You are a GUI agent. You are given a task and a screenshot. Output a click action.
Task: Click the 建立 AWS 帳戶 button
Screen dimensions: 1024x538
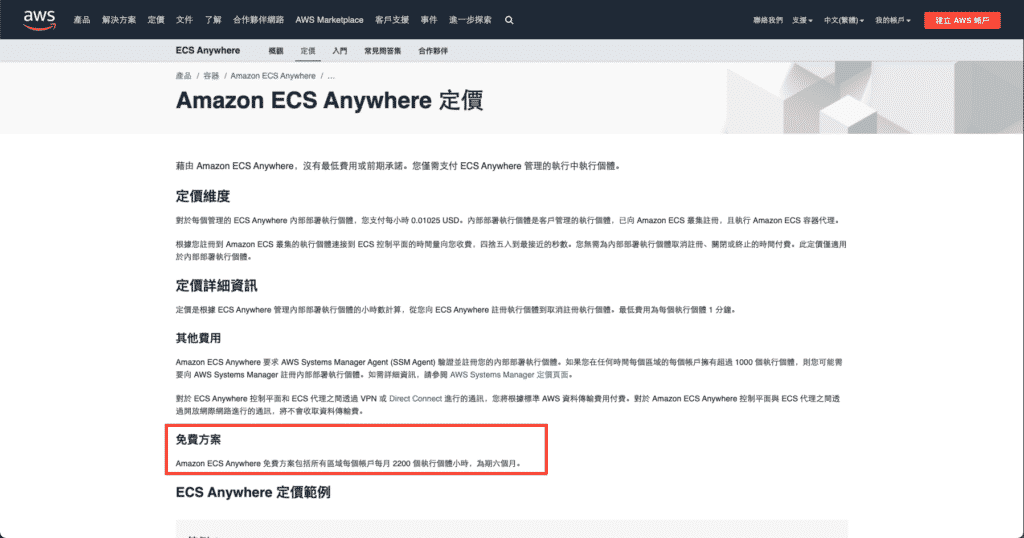[962, 20]
